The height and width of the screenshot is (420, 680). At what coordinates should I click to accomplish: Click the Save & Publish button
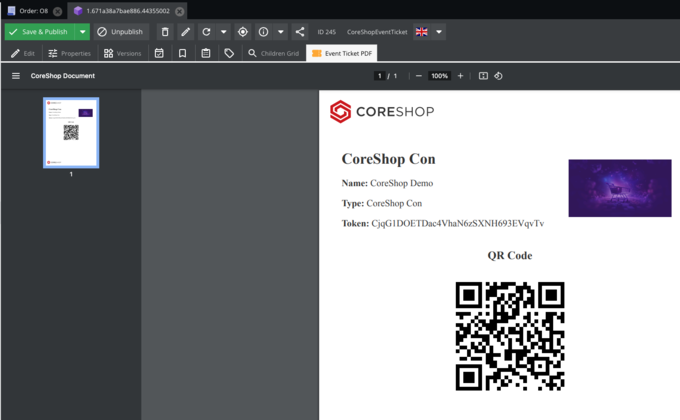click(39, 32)
